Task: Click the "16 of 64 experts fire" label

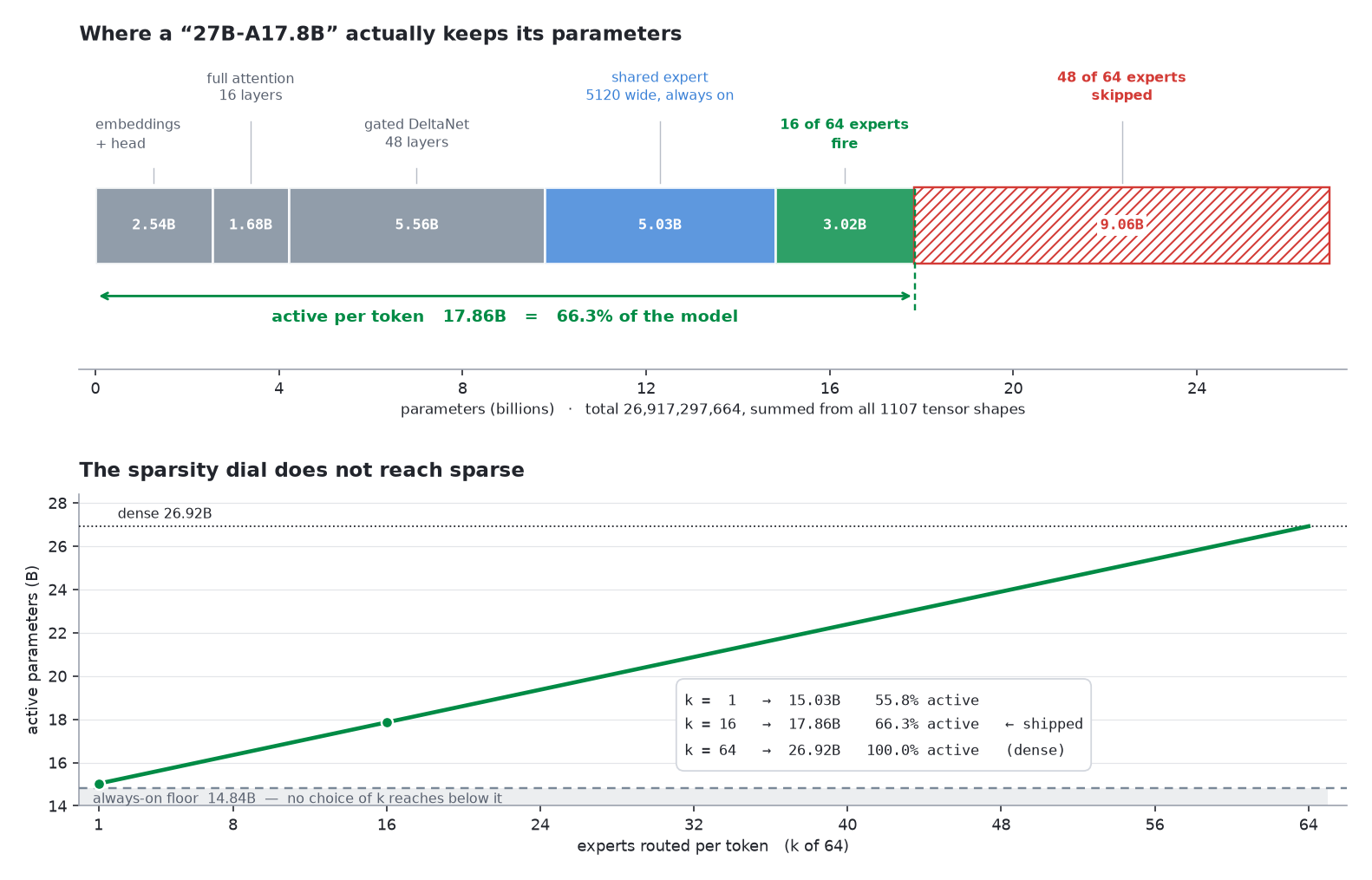Action: [844, 134]
